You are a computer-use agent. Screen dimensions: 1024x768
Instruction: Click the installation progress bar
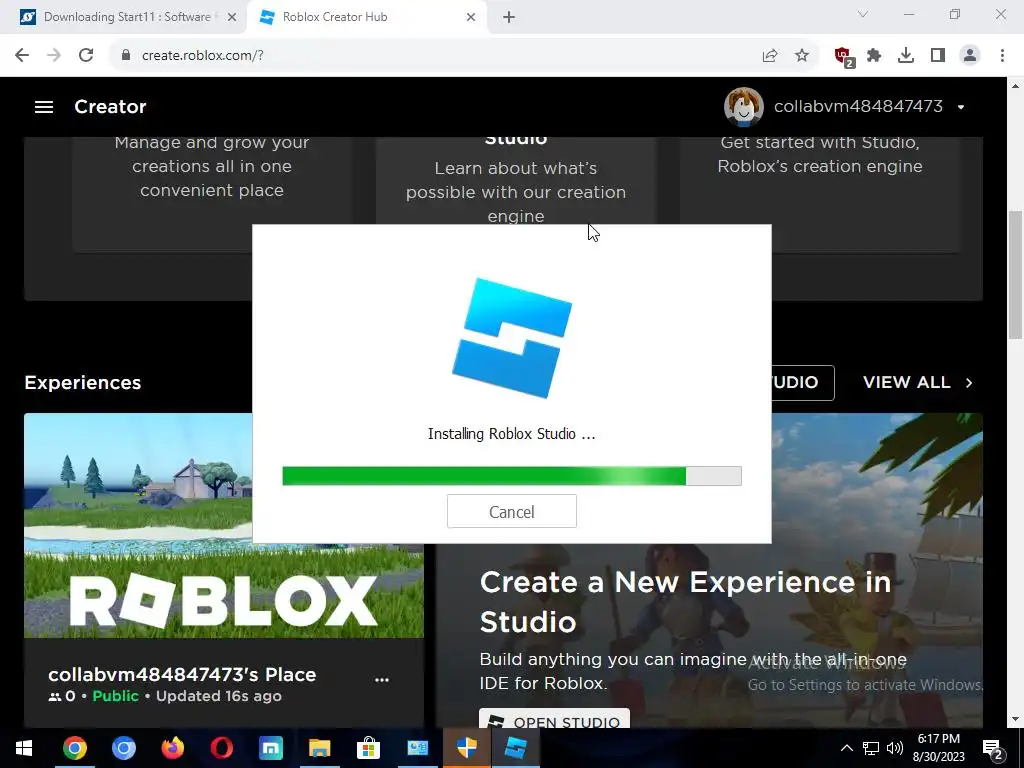511,476
